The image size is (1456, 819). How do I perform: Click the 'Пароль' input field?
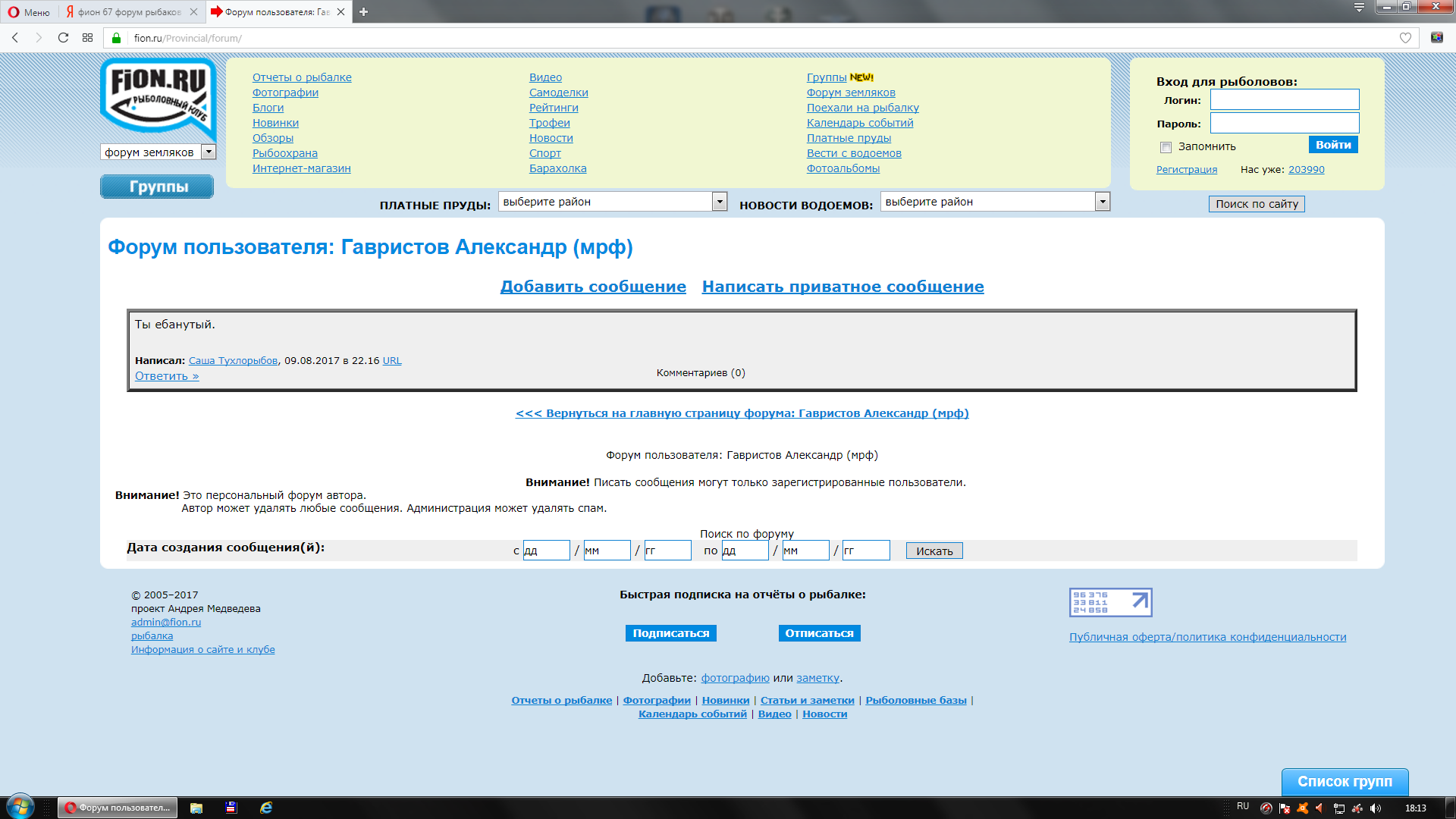pyautogui.click(x=1284, y=123)
